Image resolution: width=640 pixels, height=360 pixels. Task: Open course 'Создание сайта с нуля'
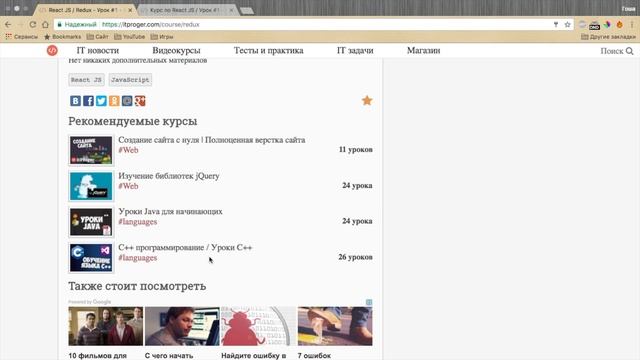click(211, 140)
